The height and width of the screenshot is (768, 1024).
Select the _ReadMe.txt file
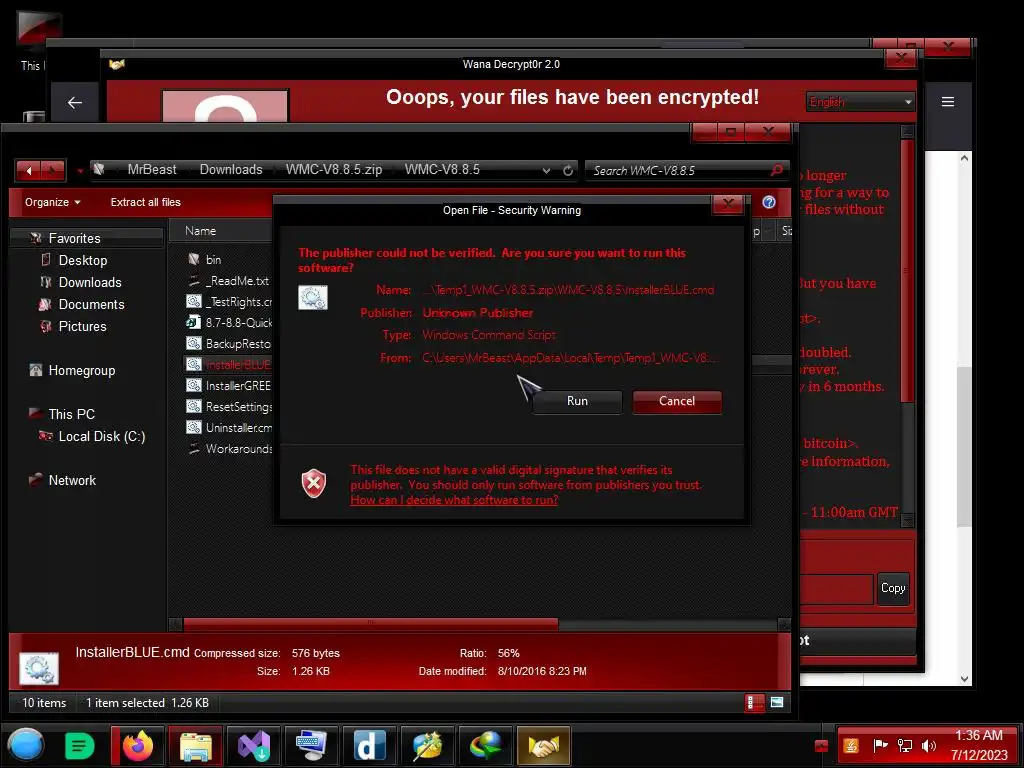[236, 281]
